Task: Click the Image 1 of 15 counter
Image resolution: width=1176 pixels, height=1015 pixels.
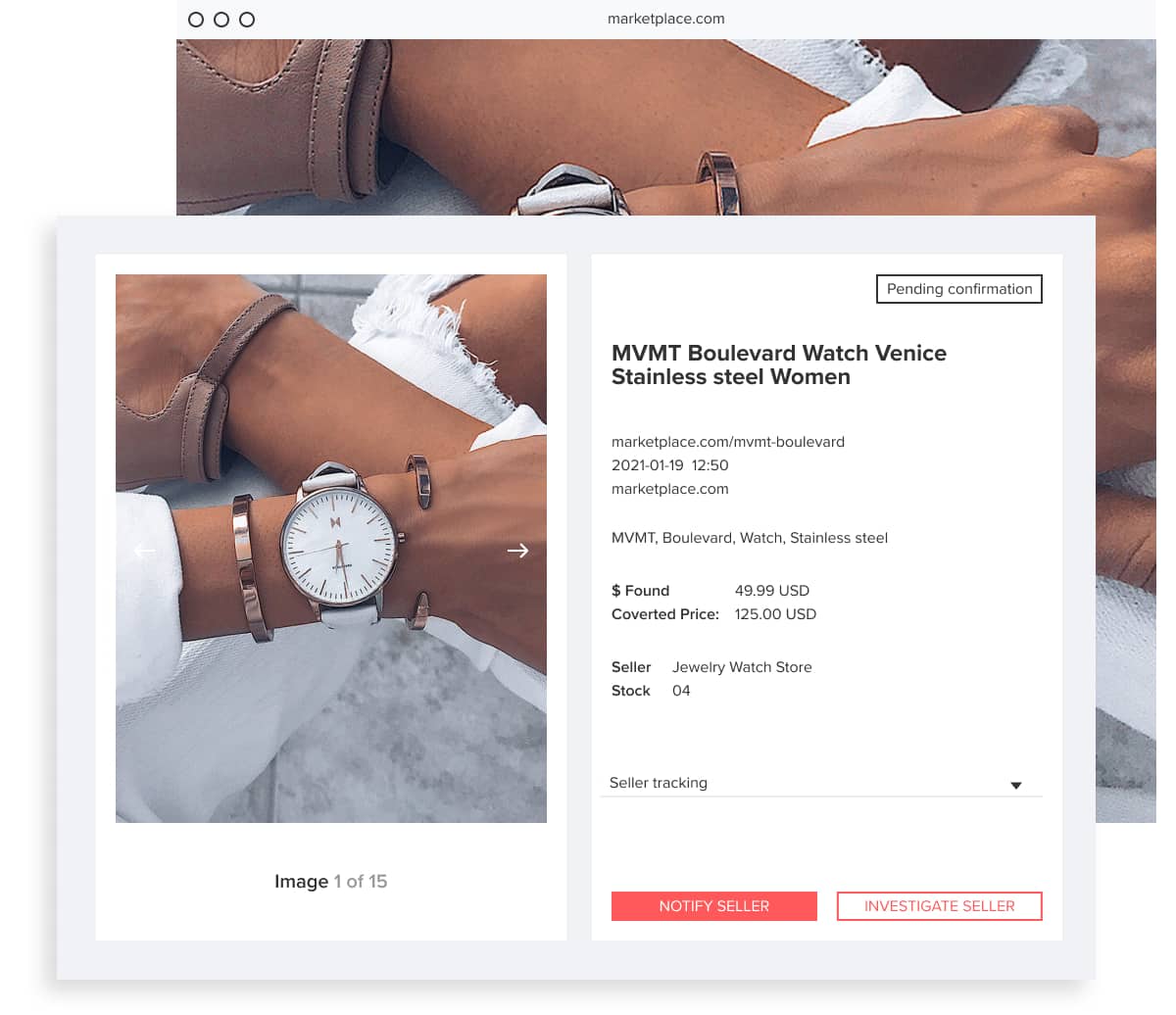Action: click(331, 882)
